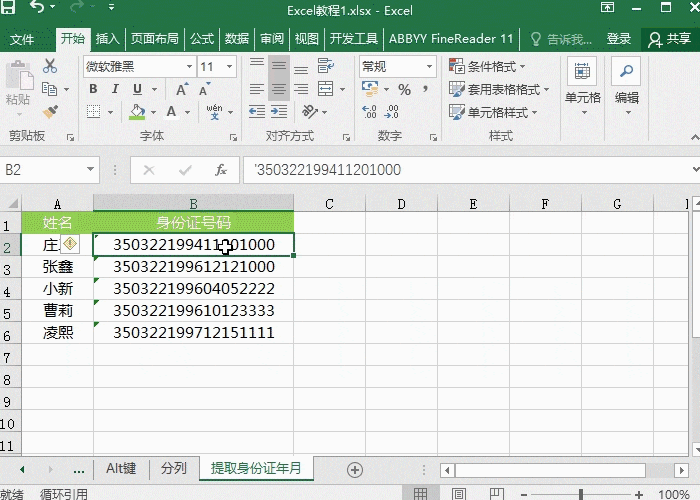Toggle middle vertical alignment
This screenshot has height=500, width=700.
(x=279, y=66)
